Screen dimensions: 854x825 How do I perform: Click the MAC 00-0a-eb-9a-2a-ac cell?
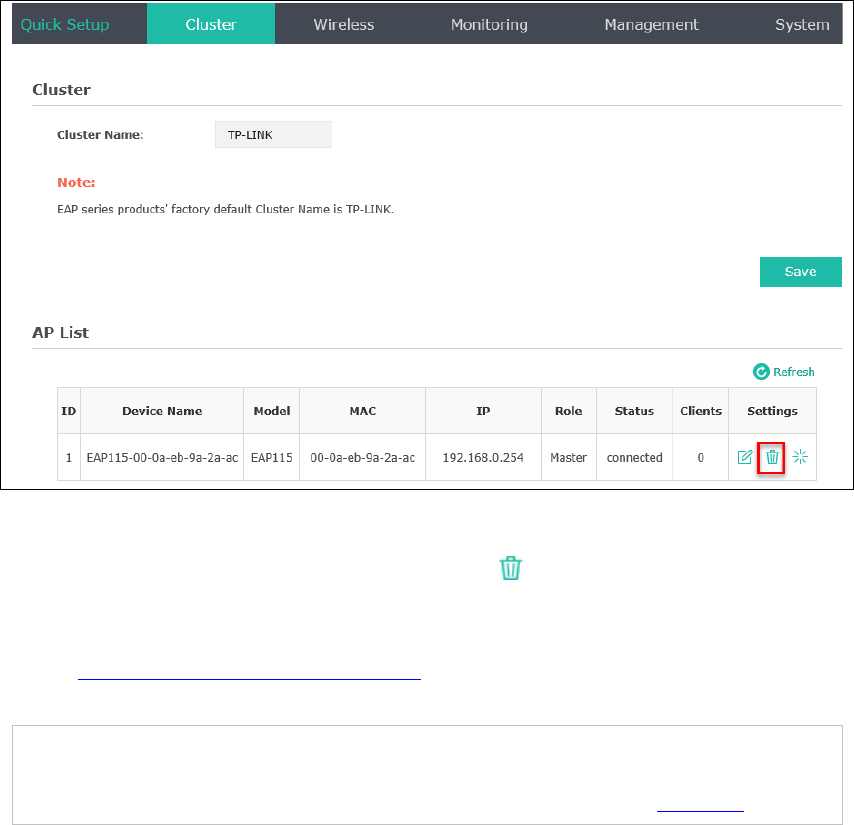[363, 457]
